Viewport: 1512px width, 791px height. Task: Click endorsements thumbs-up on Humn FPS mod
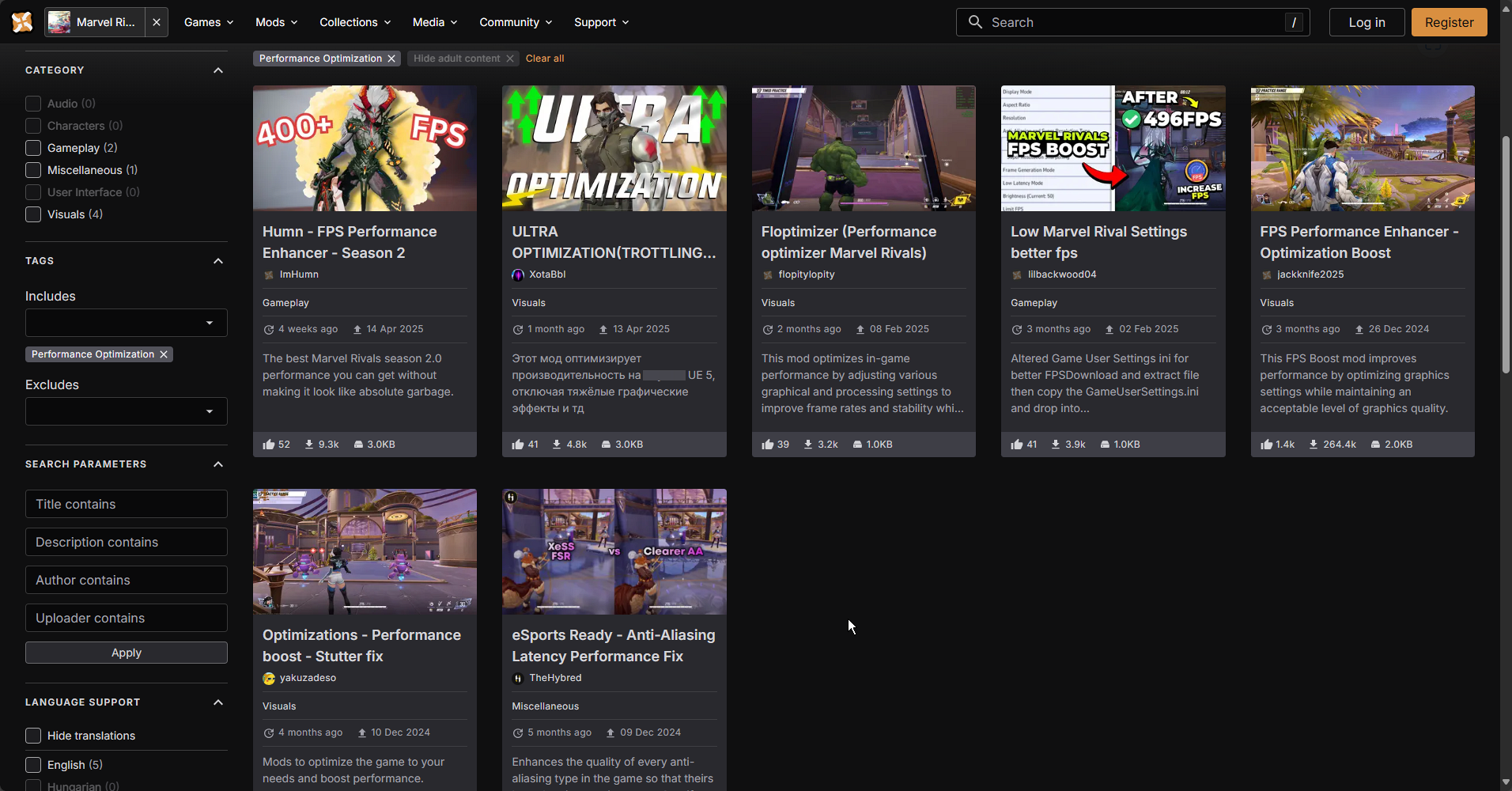pyautogui.click(x=269, y=445)
